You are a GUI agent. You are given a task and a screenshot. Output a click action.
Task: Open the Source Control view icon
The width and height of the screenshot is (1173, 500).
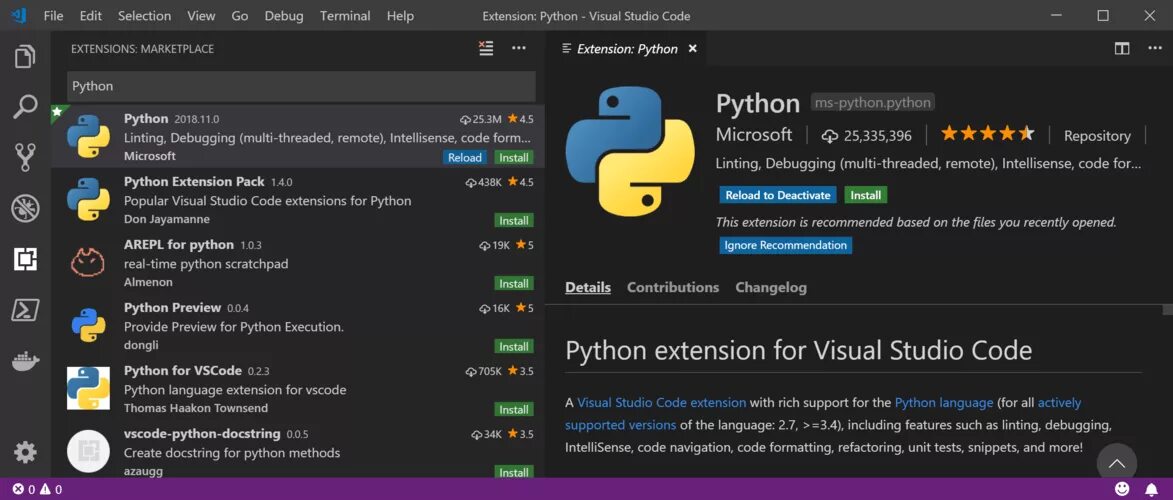tap(25, 158)
